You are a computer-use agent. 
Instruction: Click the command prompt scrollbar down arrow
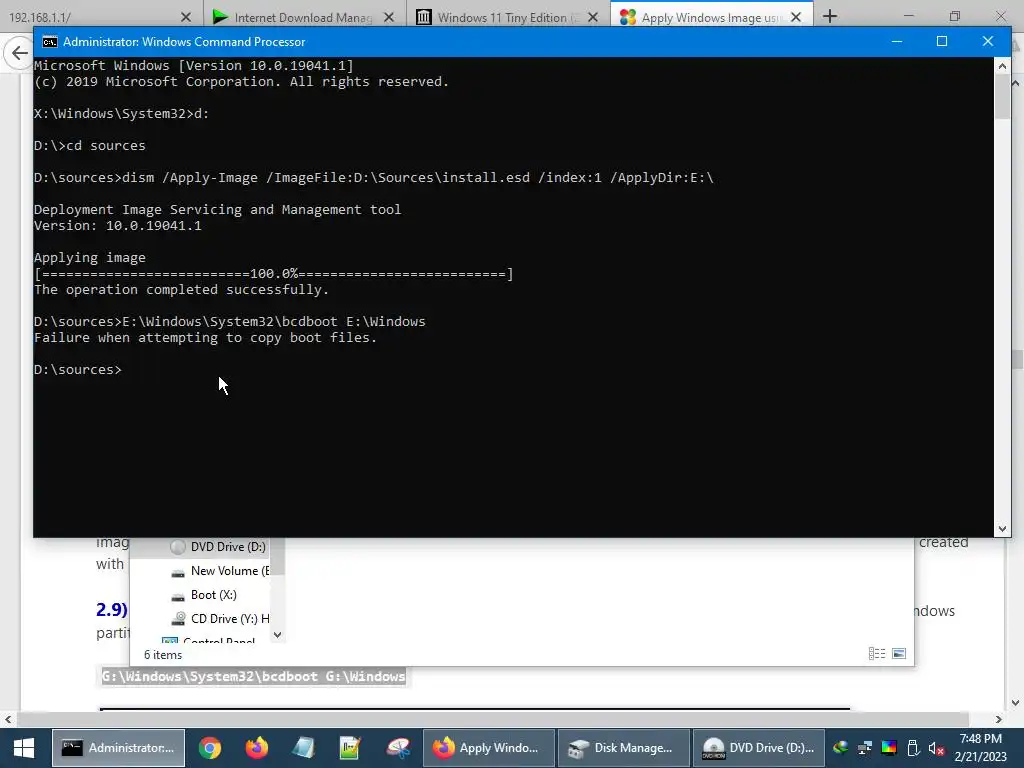click(1002, 529)
